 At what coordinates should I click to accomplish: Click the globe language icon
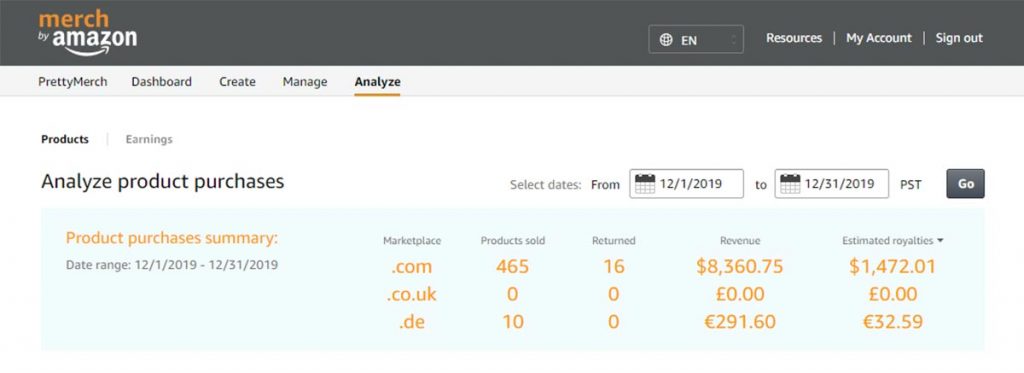[666, 40]
